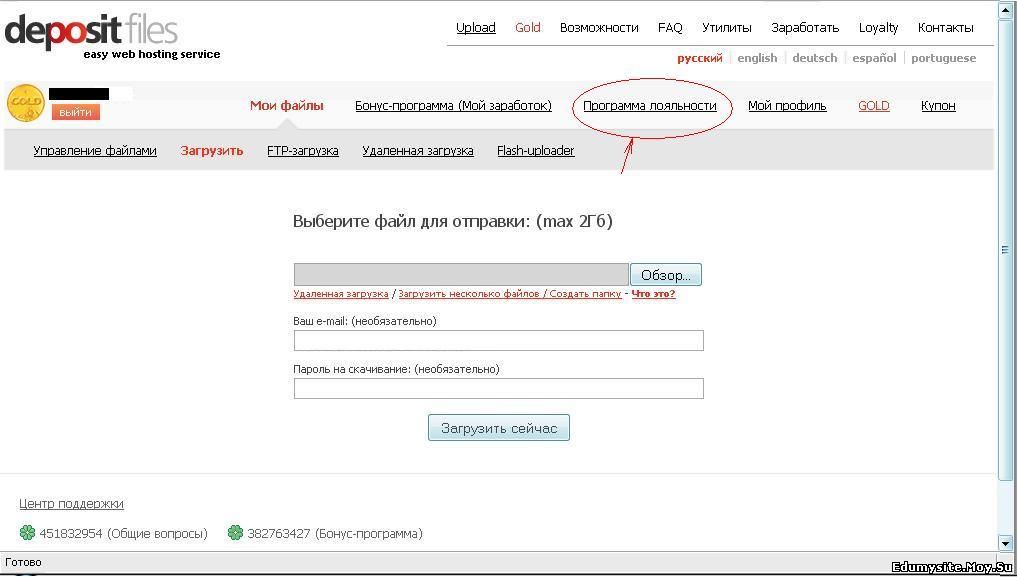1017x577 pixels.
Task: Focus the Пароль на скачивание field
Action: [499, 388]
